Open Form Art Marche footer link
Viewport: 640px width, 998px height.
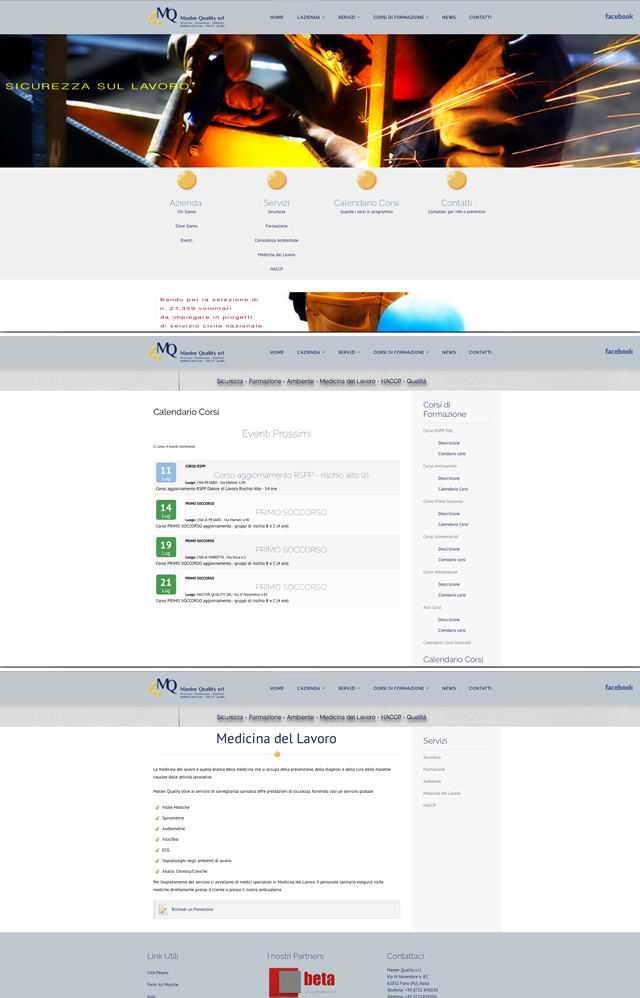[163, 985]
